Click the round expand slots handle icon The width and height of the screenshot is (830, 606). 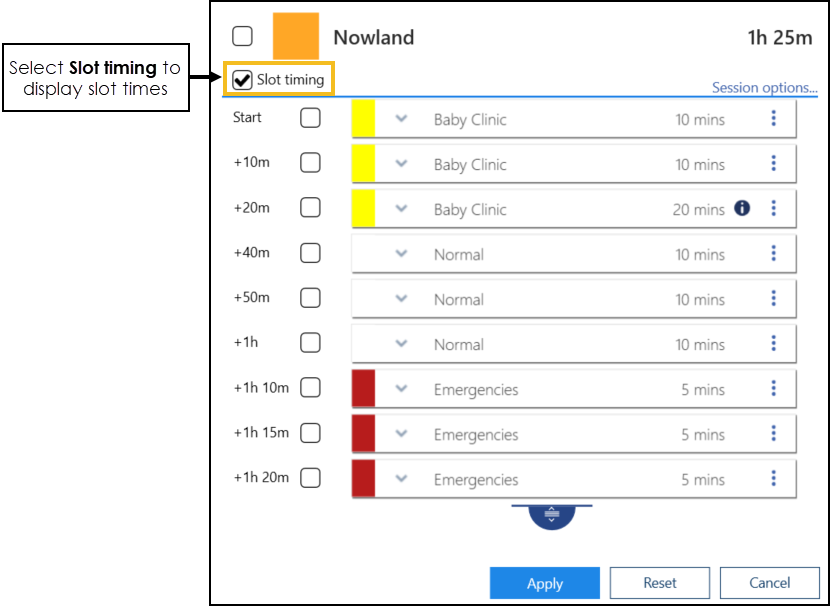[x=551, y=516]
